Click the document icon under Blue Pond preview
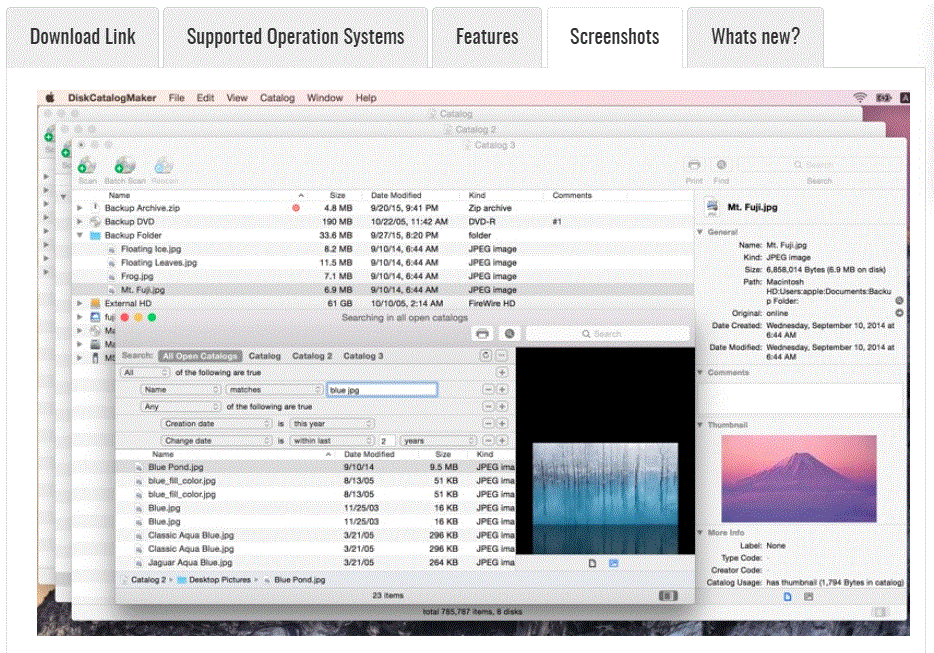The height and width of the screenshot is (653, 934). [x=592, y=563]
